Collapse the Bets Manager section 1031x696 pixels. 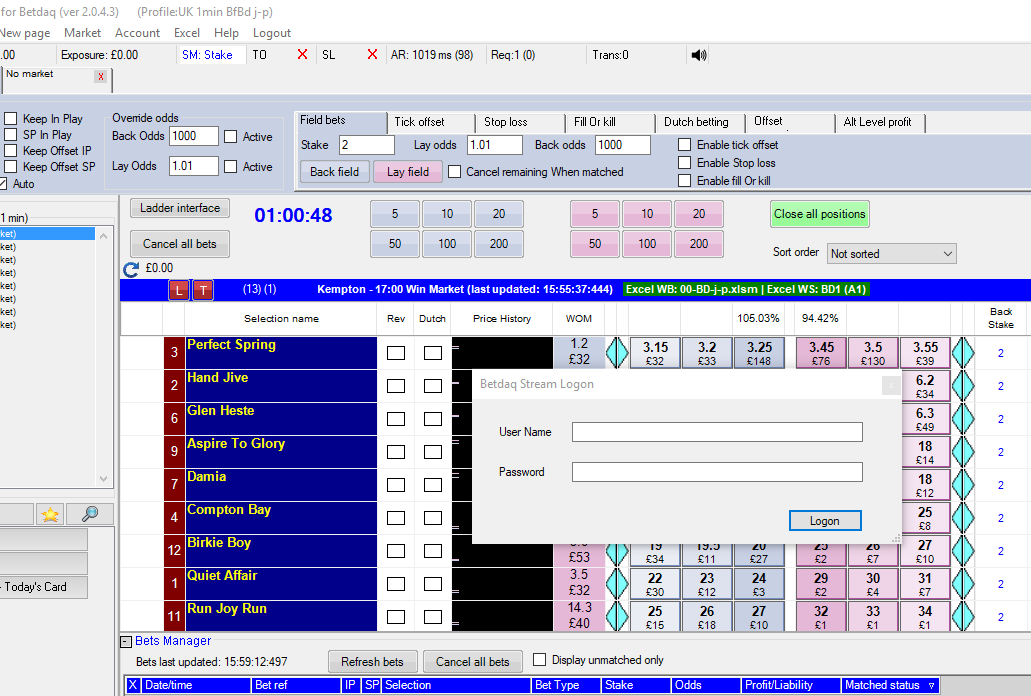[126, 641]
